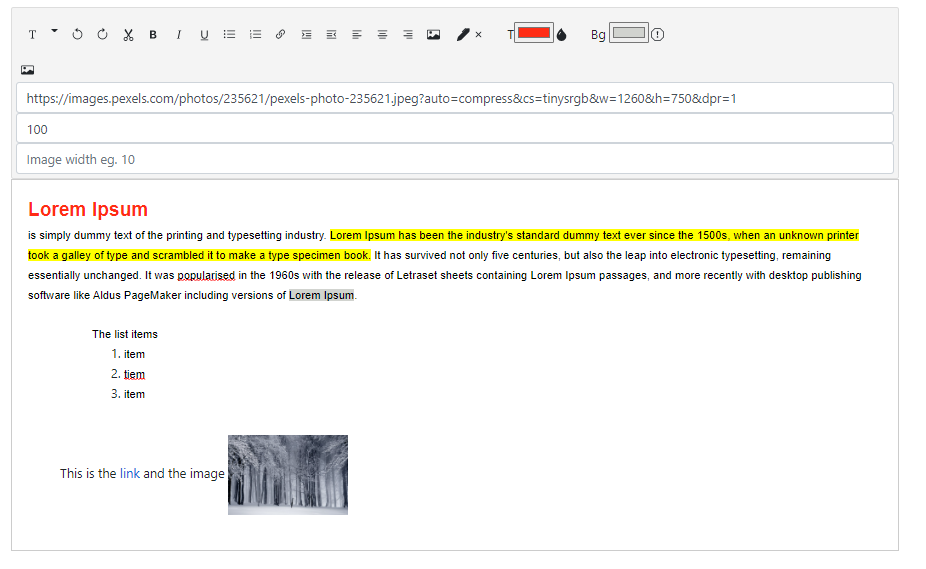Click 'Aldus PageMaker' in the paragraph

[x=137, y=295]
